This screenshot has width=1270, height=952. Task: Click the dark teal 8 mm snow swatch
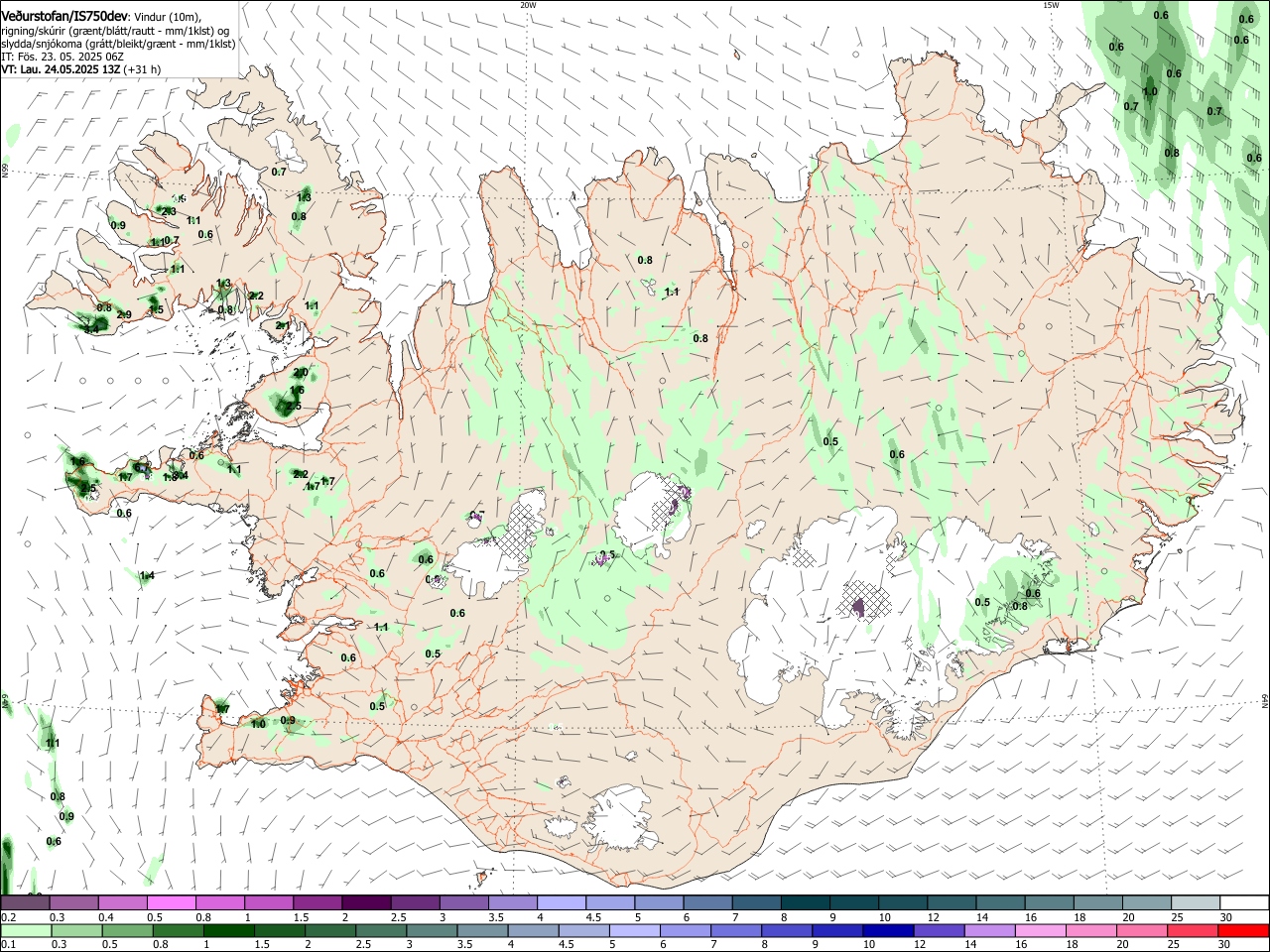tap(804, 902)
